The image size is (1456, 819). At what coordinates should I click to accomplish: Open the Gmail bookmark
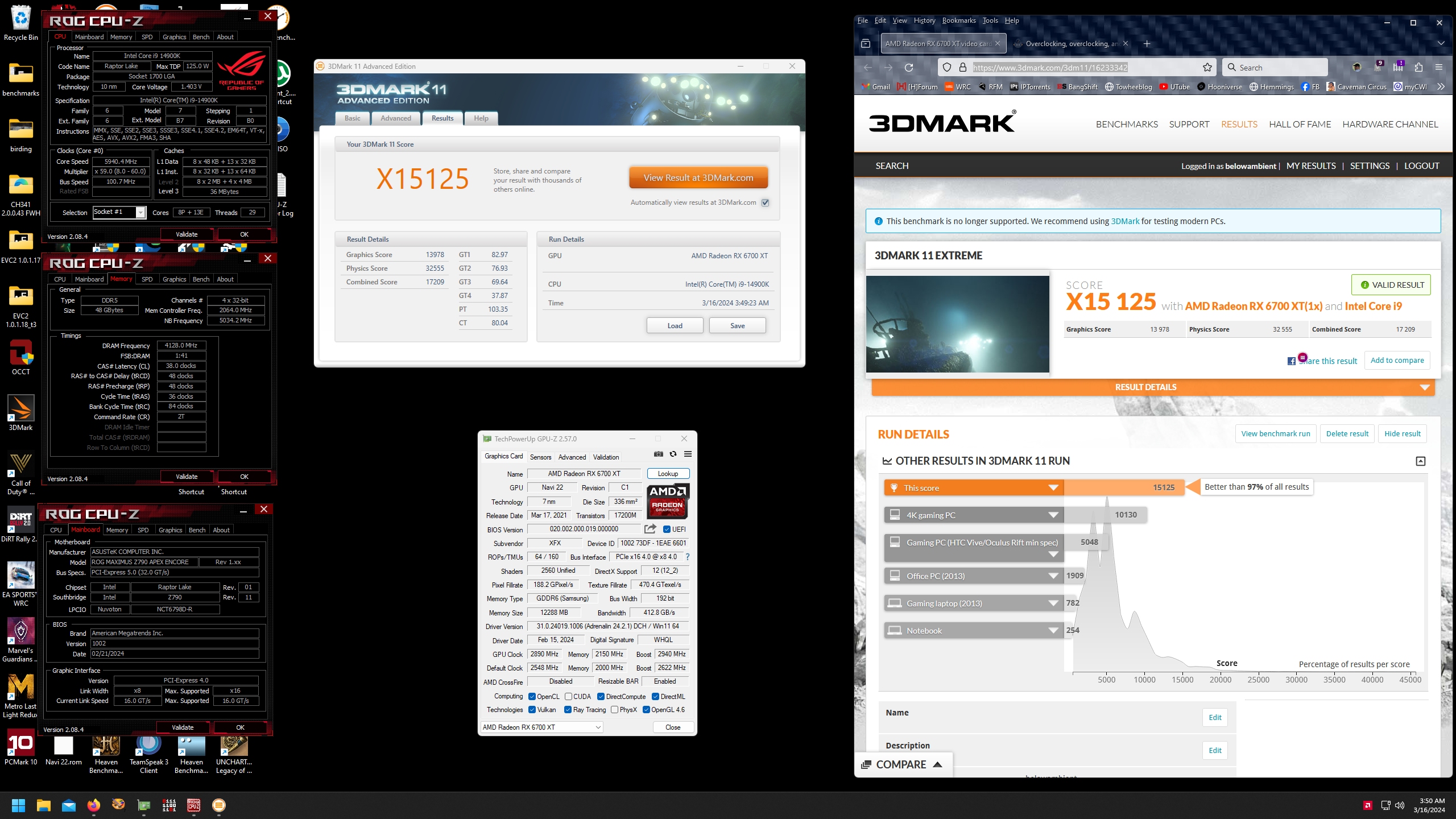(876, 87)
